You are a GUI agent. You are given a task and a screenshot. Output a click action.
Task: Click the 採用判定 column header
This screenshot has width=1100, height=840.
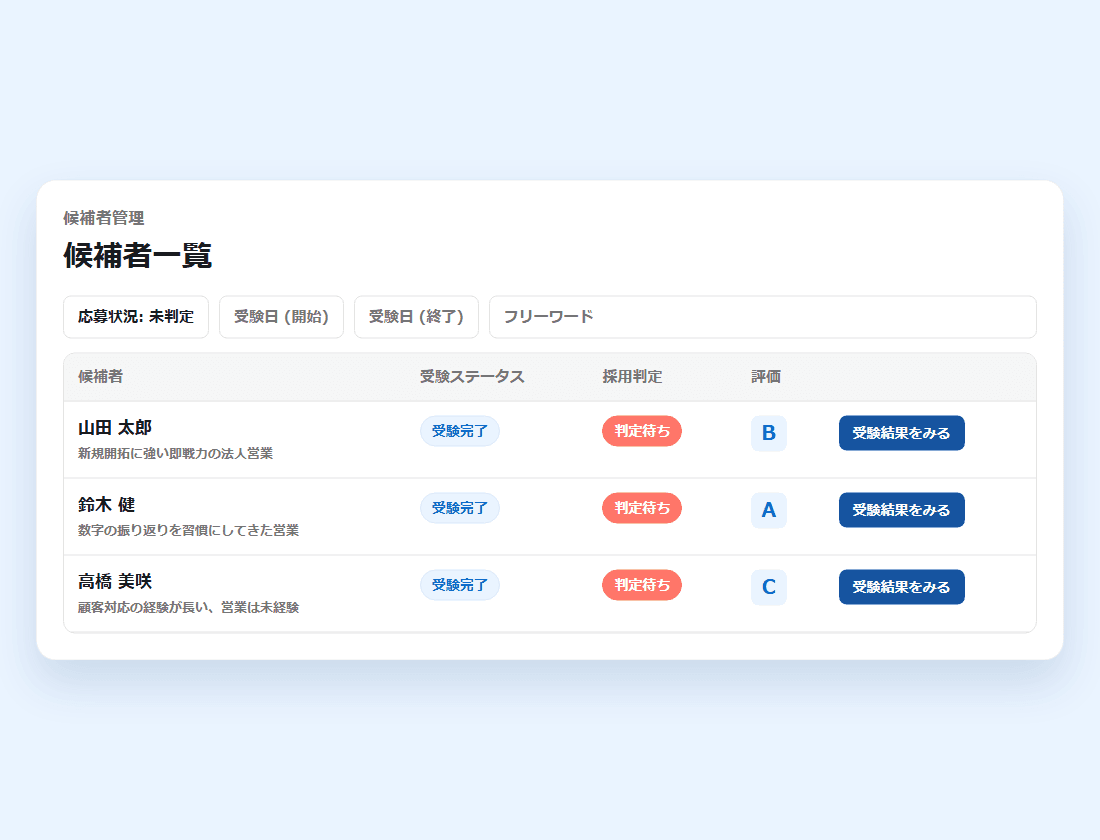click(x=632, y=377)
